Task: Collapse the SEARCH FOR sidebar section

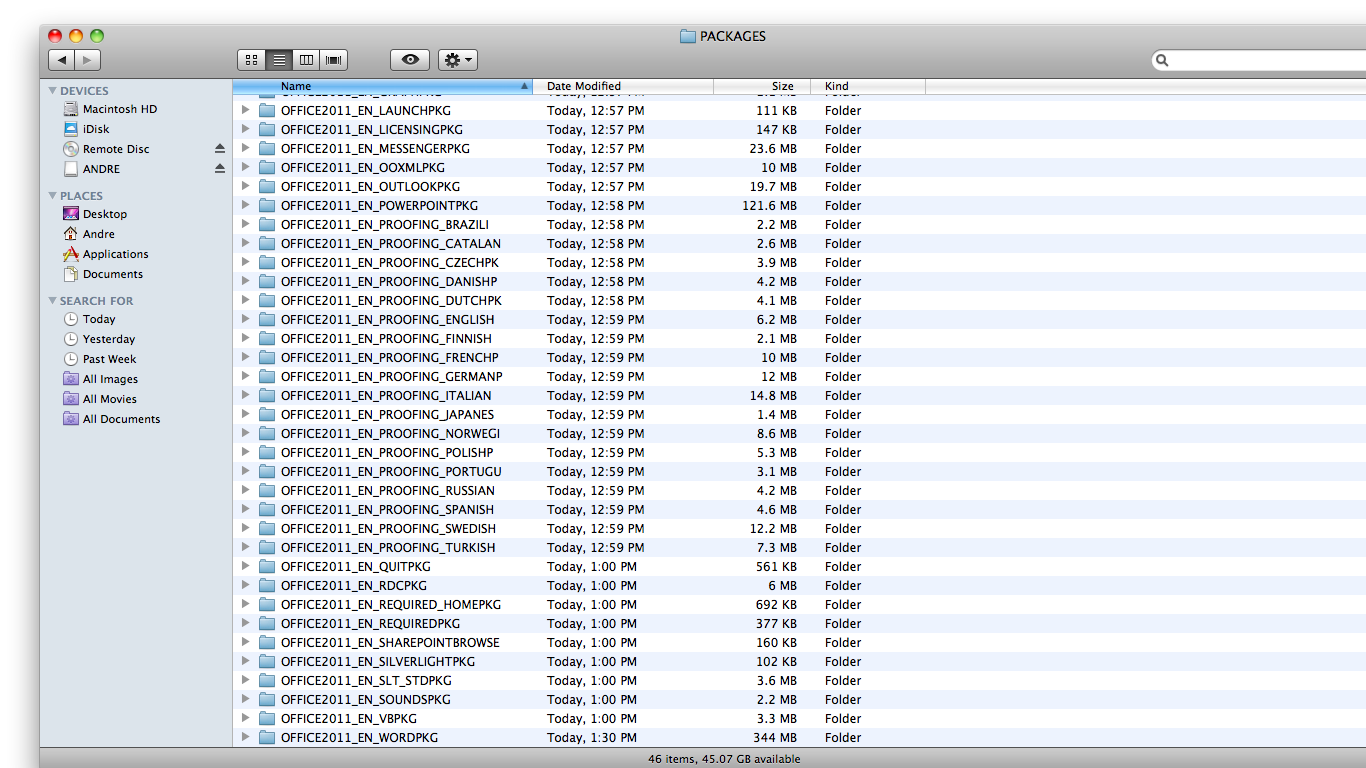Action: (53, 301)
